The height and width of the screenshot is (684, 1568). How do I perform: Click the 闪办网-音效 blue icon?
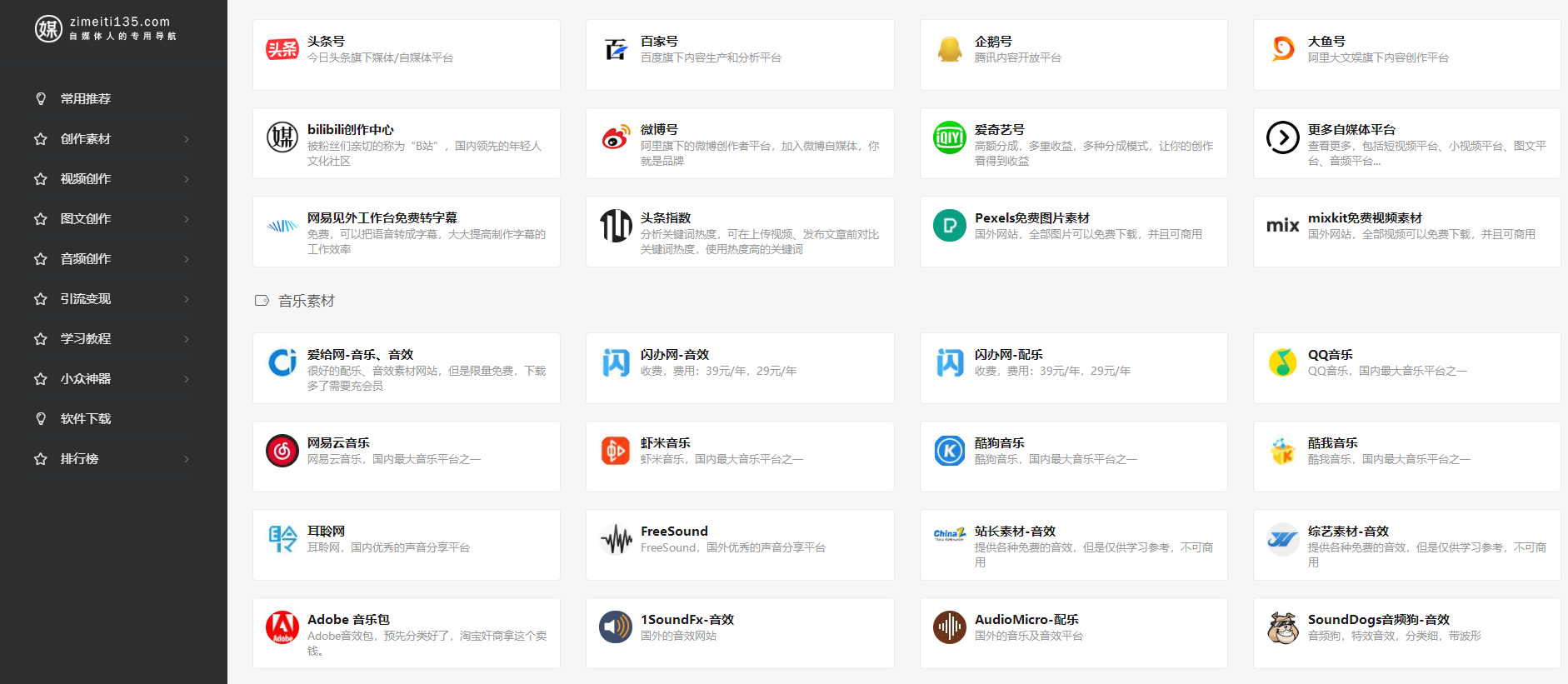pyautogui.click(x=616, y=362)
